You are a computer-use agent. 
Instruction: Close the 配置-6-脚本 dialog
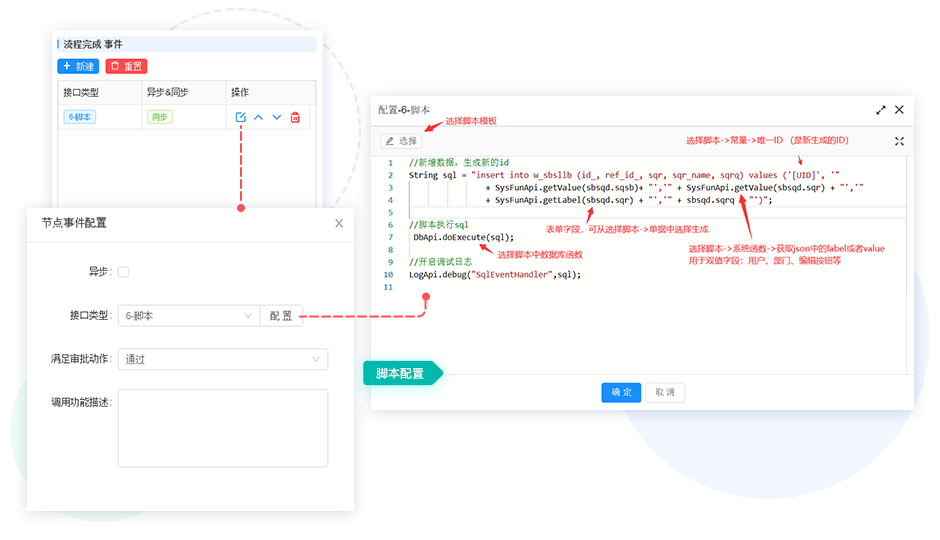[899, 110]
